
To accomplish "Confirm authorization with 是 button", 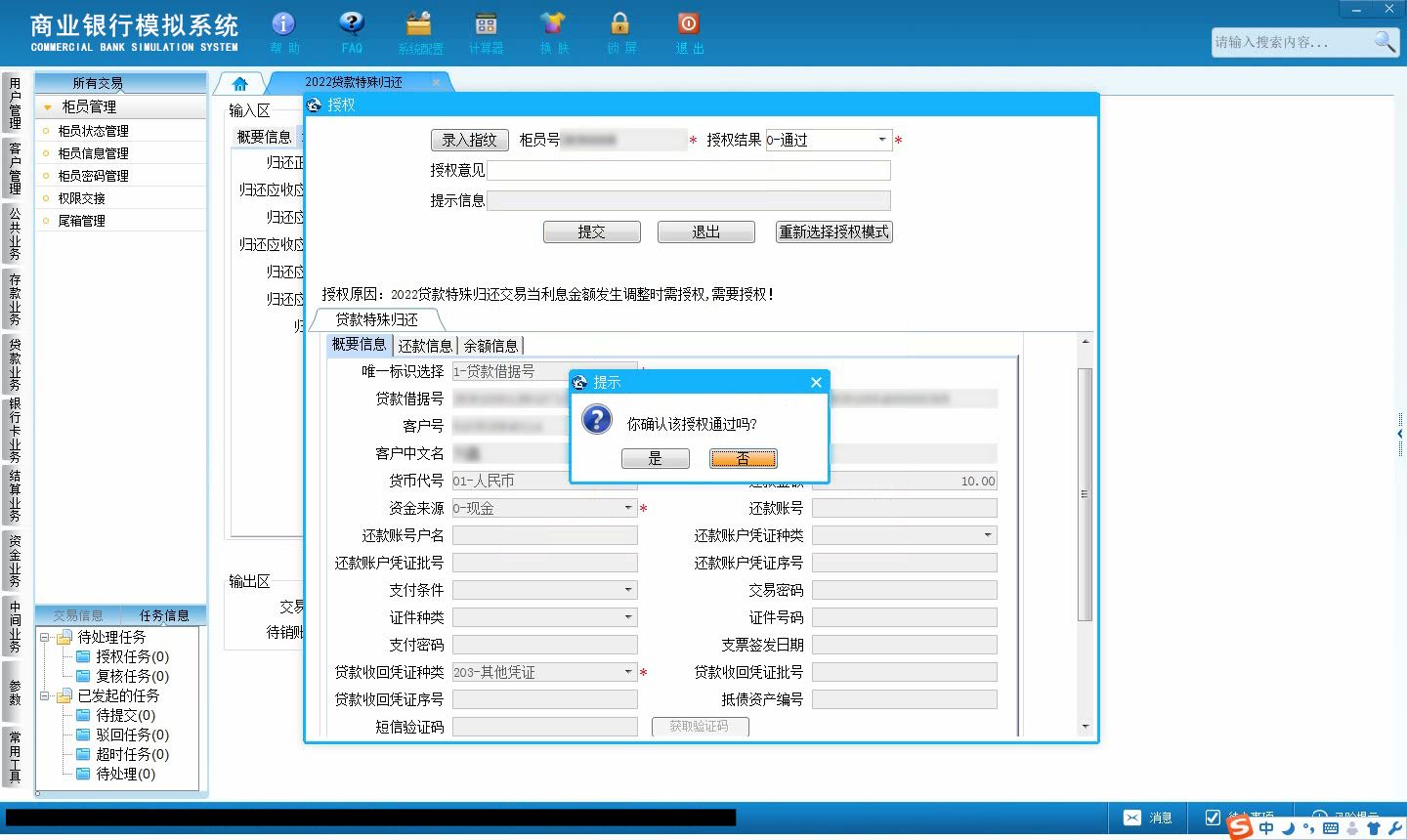I will 655,458.
